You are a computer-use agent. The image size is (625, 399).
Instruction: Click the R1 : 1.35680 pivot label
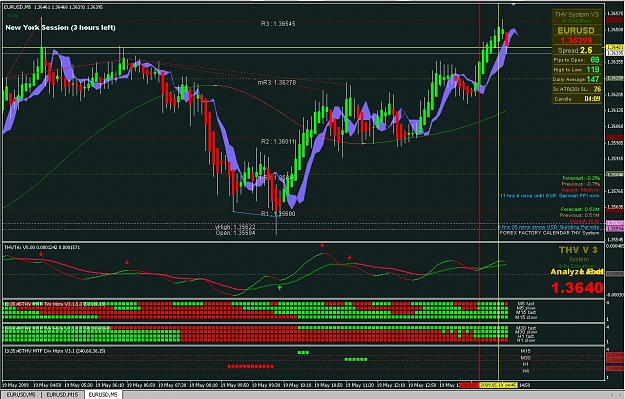click(278, 214)
